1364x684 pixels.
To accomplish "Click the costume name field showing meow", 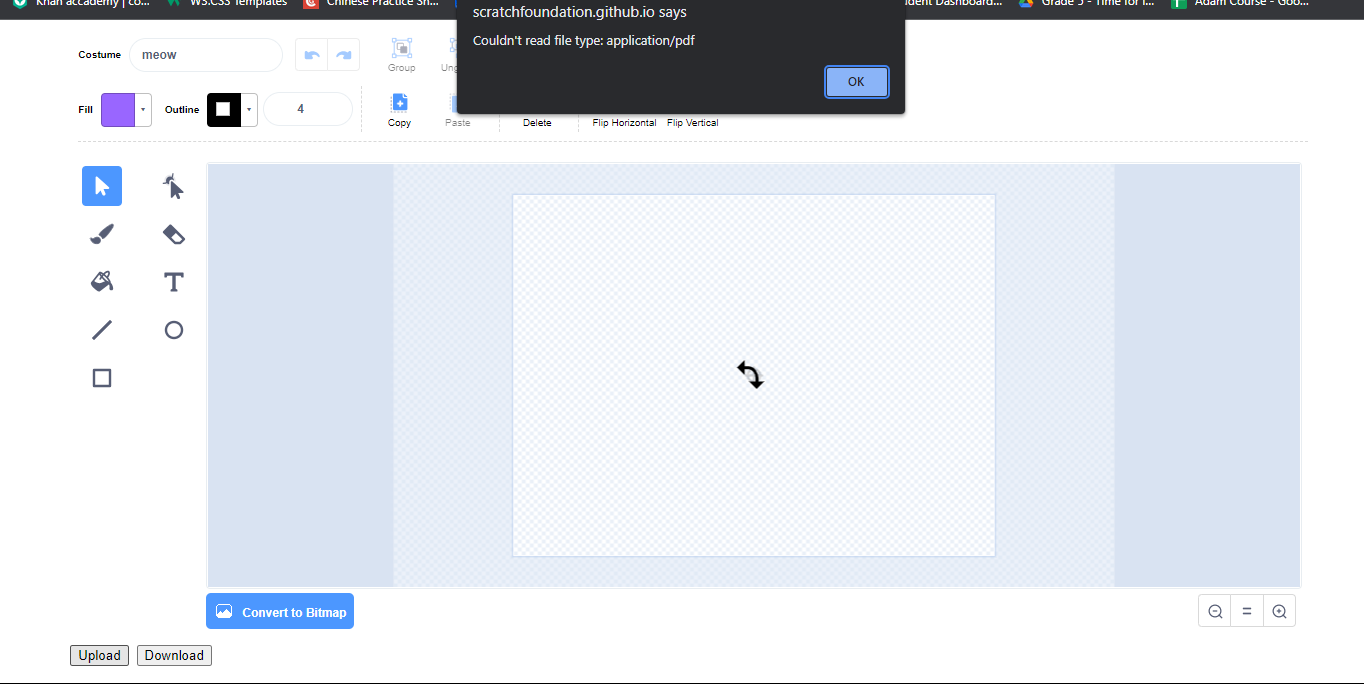I will [x=205, y=55].
